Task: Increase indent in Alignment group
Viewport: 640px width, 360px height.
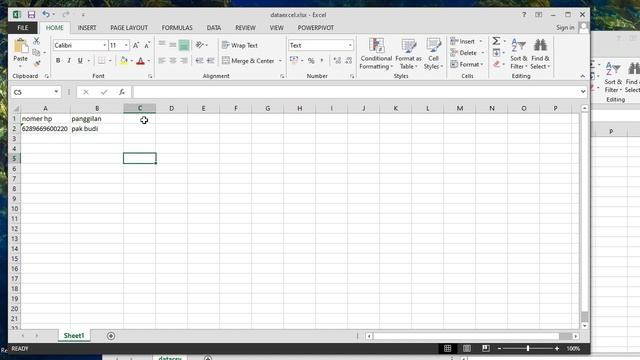Action: click(211, 61)
